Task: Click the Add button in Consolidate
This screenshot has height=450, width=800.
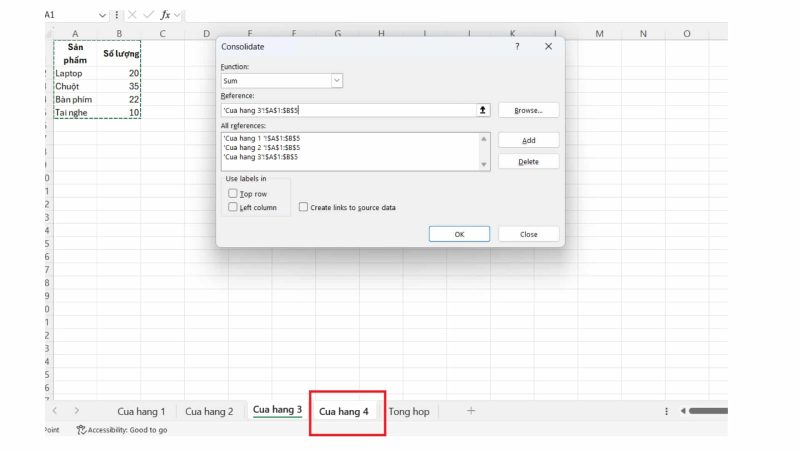Action: coord(529,140)
